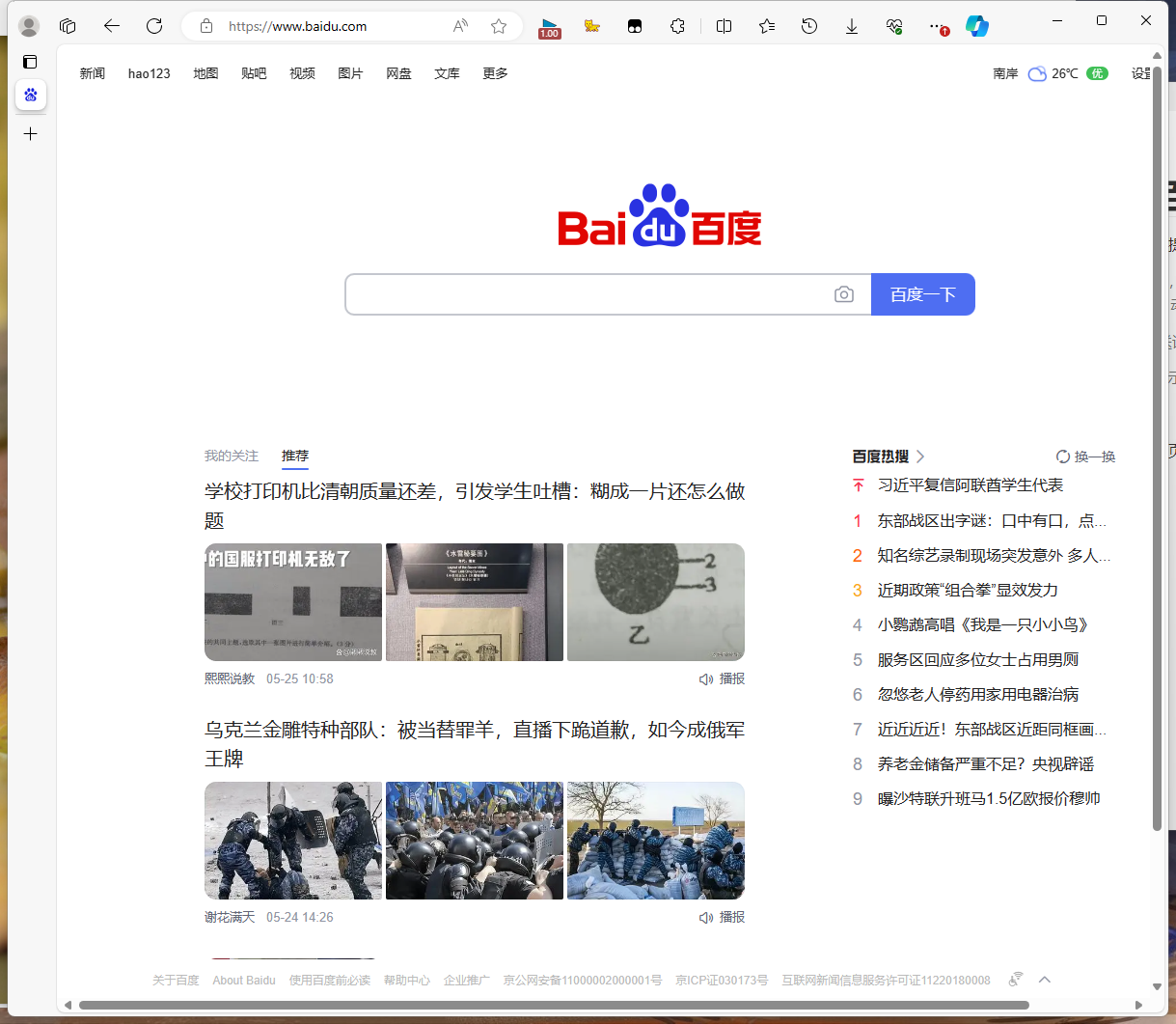Open the browser History icon
The image size is (1176, 1024).
[x=809, y=26]
